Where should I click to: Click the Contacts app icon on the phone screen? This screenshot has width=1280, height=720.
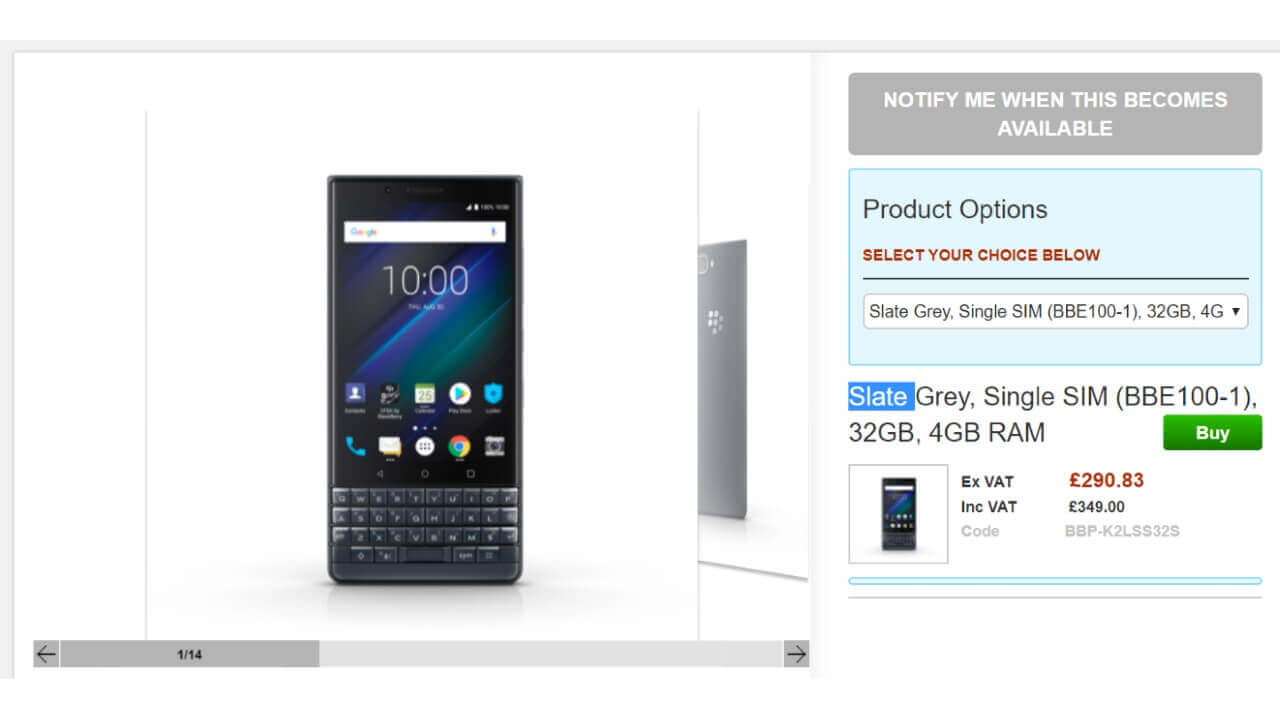(356, 393)
